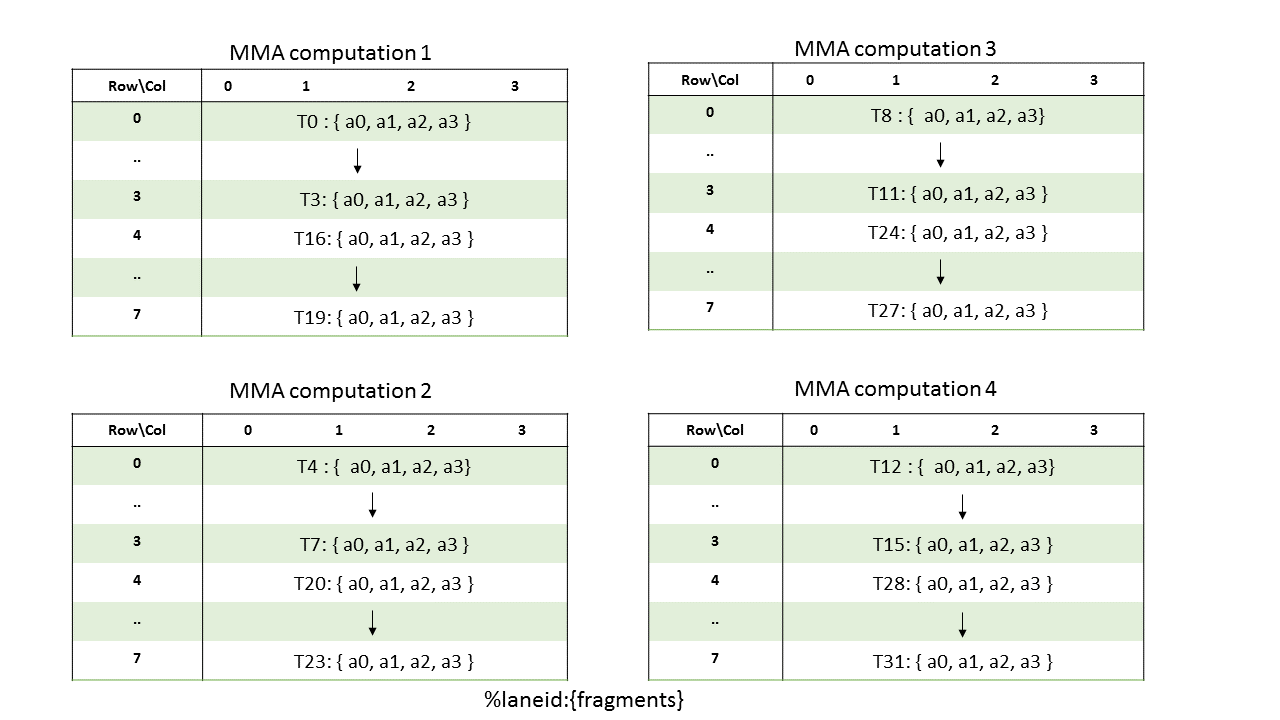
Task: Select the MMA computation 1 title
Action: pos(330,53)
